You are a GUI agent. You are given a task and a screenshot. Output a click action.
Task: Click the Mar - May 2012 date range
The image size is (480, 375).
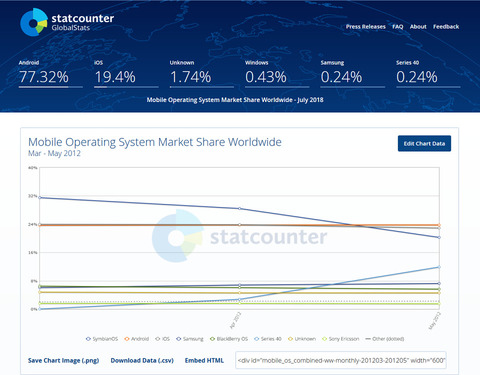(54, 153)
